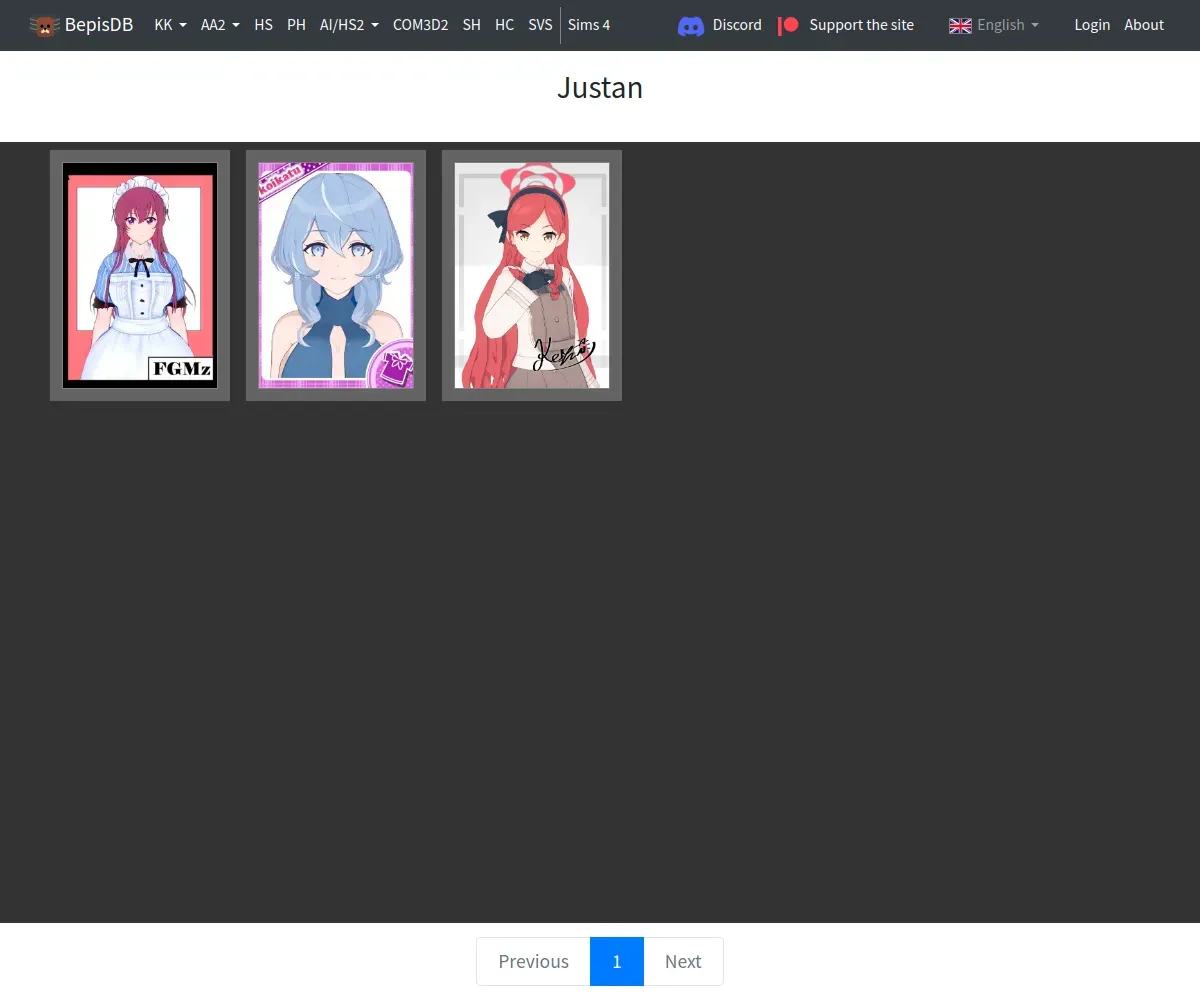Open the PH section
The width and height of the screenshot is (1200, 1000).
[x=296, y=25]
